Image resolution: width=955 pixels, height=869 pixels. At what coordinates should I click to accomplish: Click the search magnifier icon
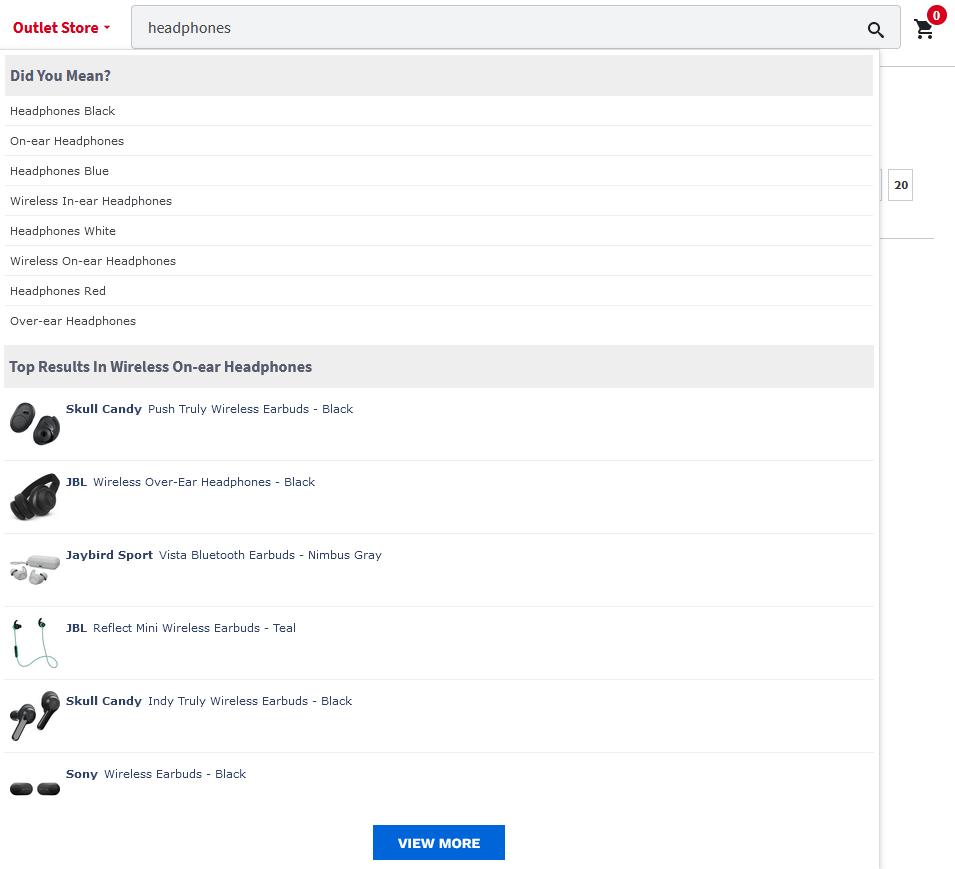point(875,29)
